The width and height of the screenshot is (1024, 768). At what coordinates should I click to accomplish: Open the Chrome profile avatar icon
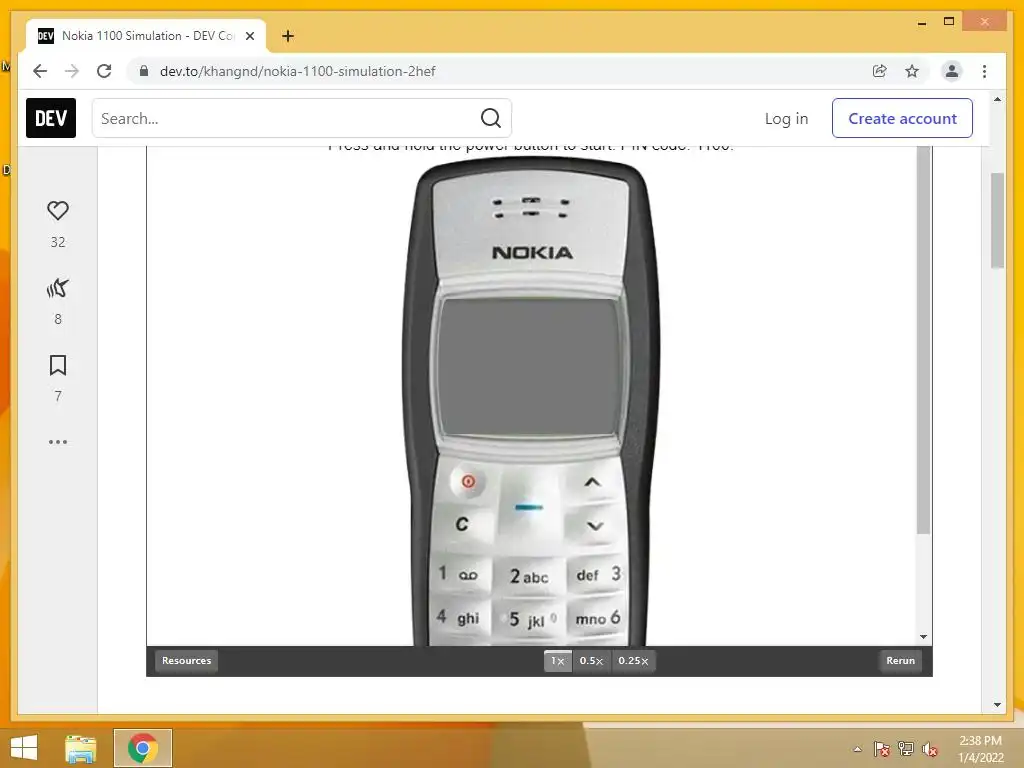click(x=952, y=71)
